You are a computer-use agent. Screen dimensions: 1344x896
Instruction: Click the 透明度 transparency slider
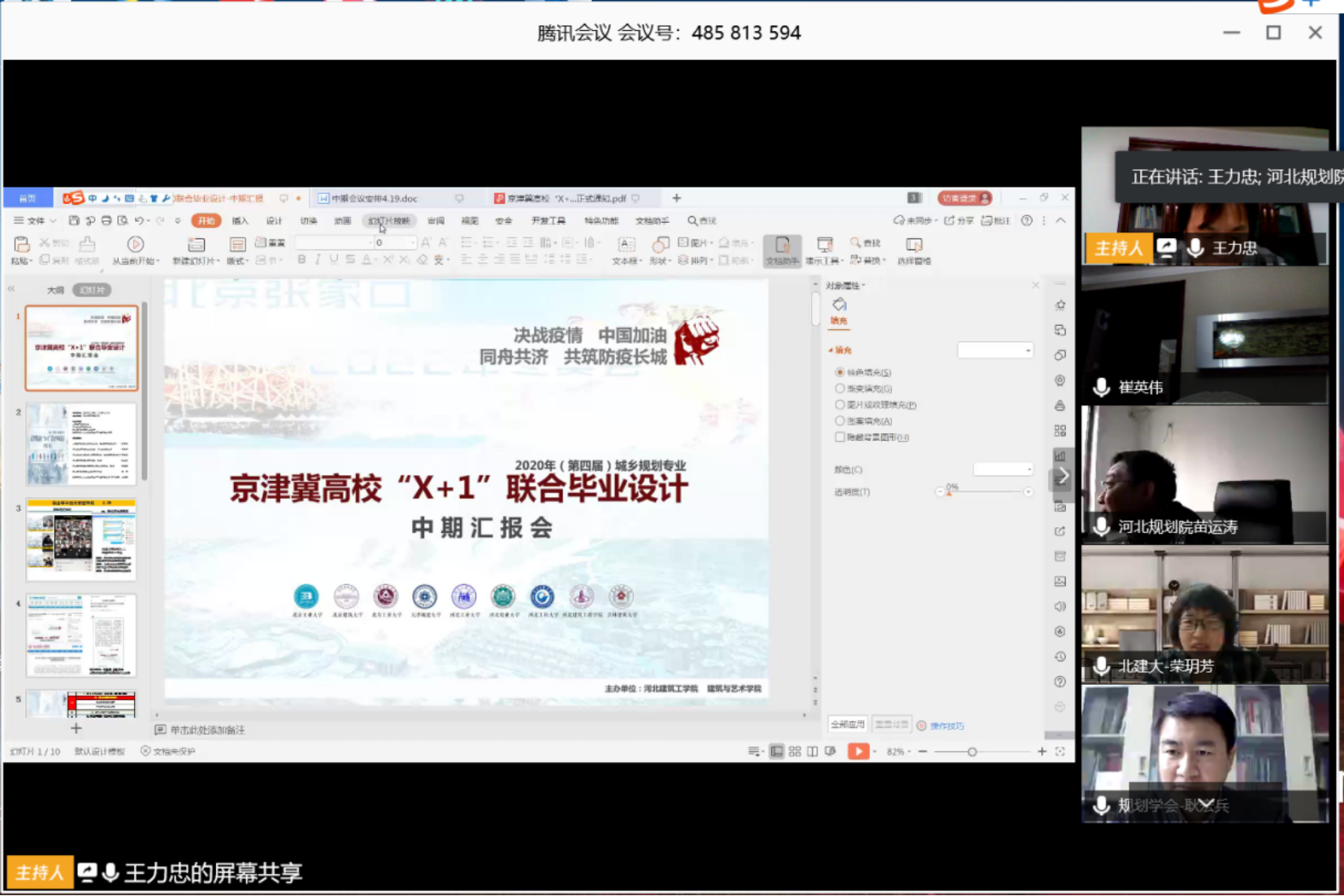tap(984, 492)
